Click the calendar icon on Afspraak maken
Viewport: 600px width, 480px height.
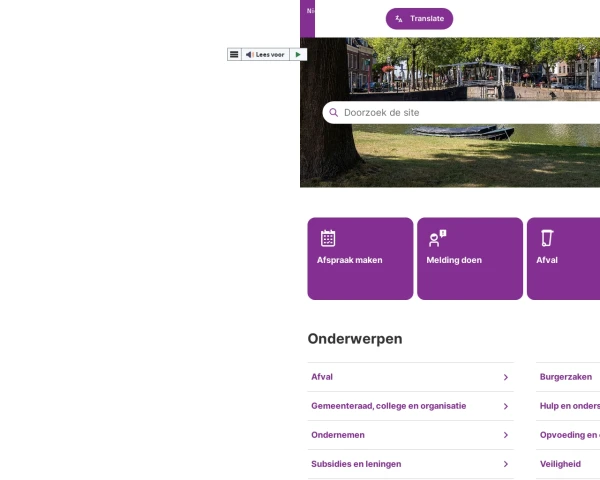[328, 238]
